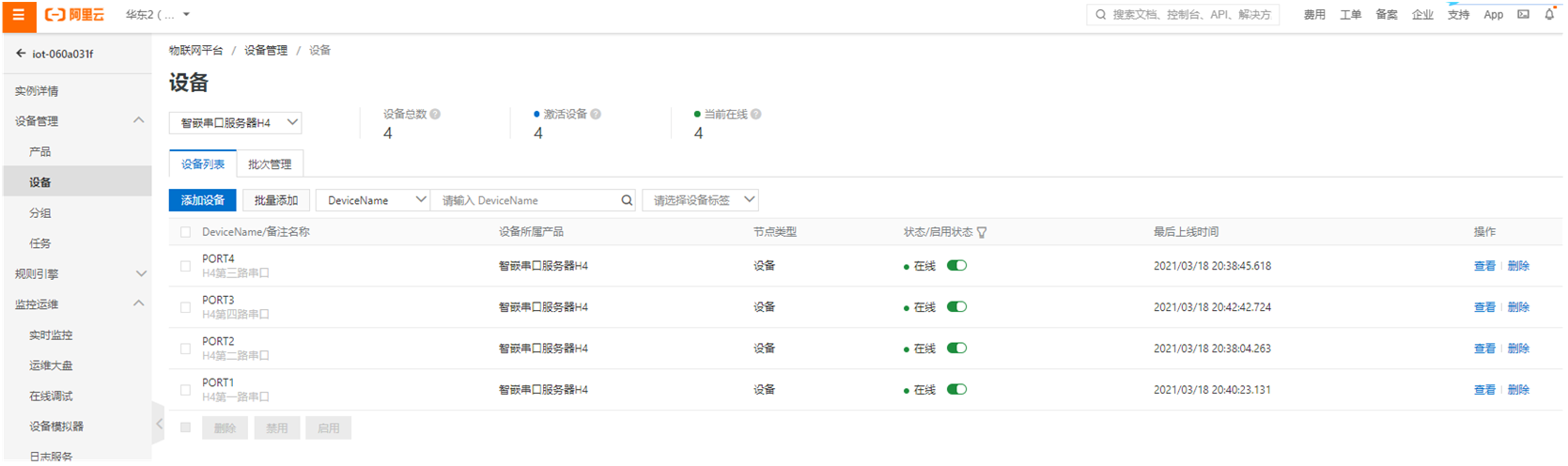
Task: Check the select-all header checkbox
Action: coord(185,232)
